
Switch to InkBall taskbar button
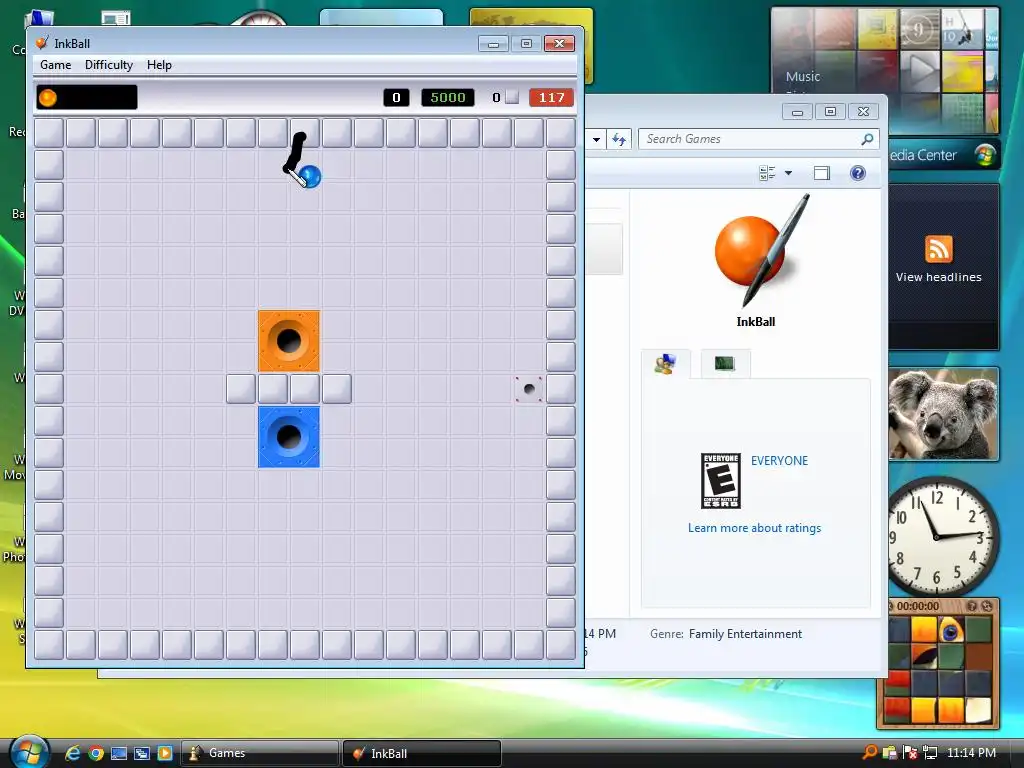(422, 753)
